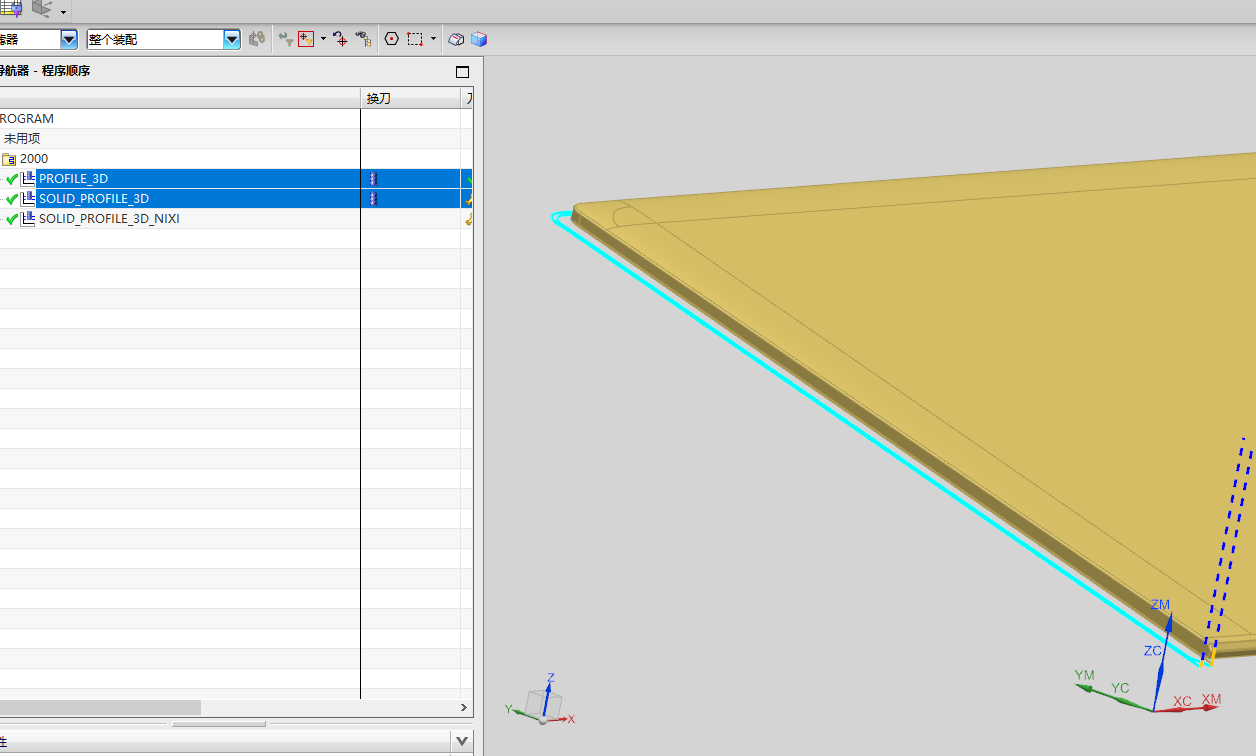Select the SOLID_PROFILE_3D_NIXI operation
1256x756 pixels.
[109, 218]
